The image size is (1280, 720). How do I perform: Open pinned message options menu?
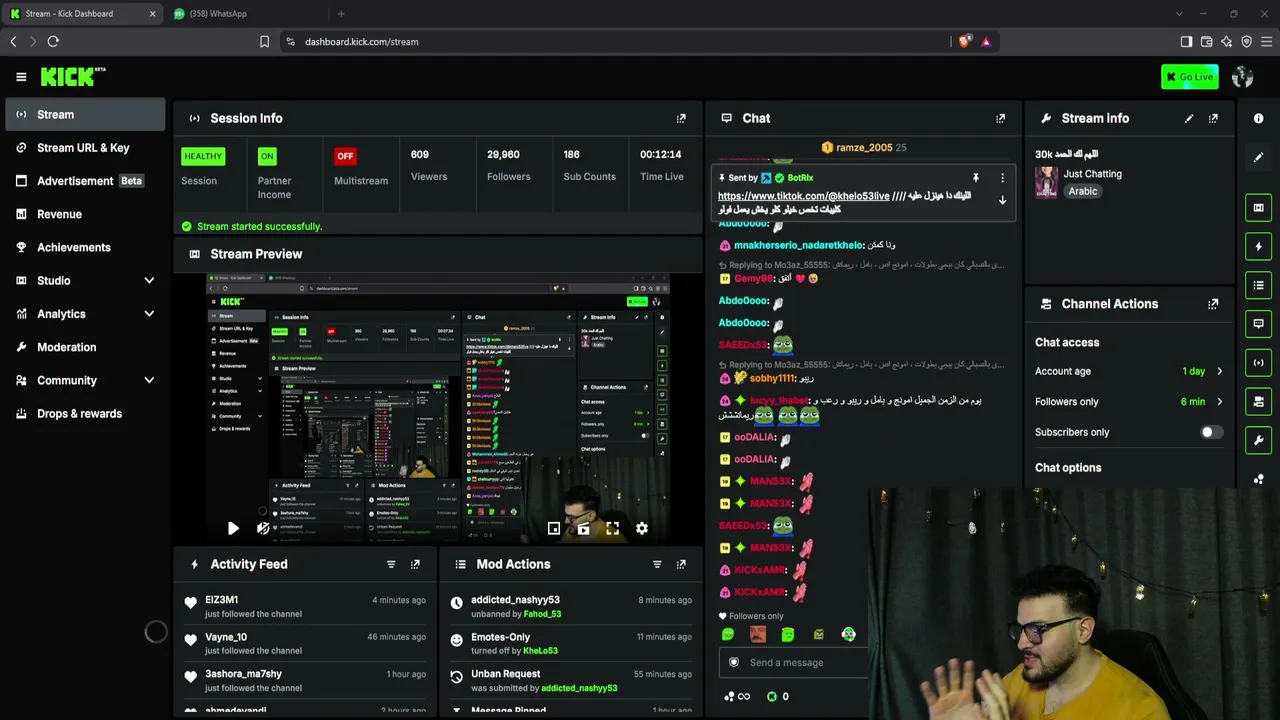click(x=1002, y=178)
